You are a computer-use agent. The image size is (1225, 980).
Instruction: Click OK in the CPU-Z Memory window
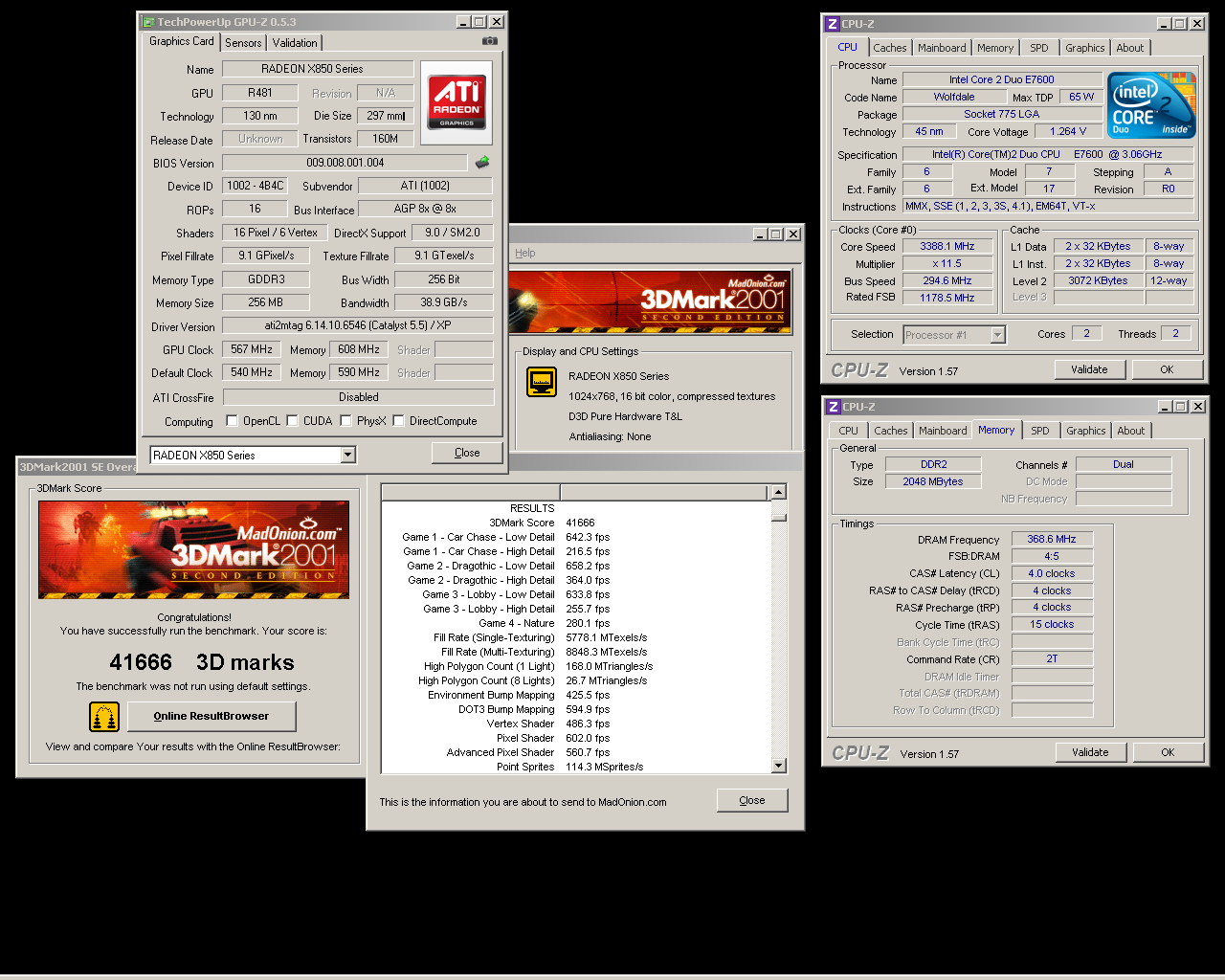[x=1168, y=752]
